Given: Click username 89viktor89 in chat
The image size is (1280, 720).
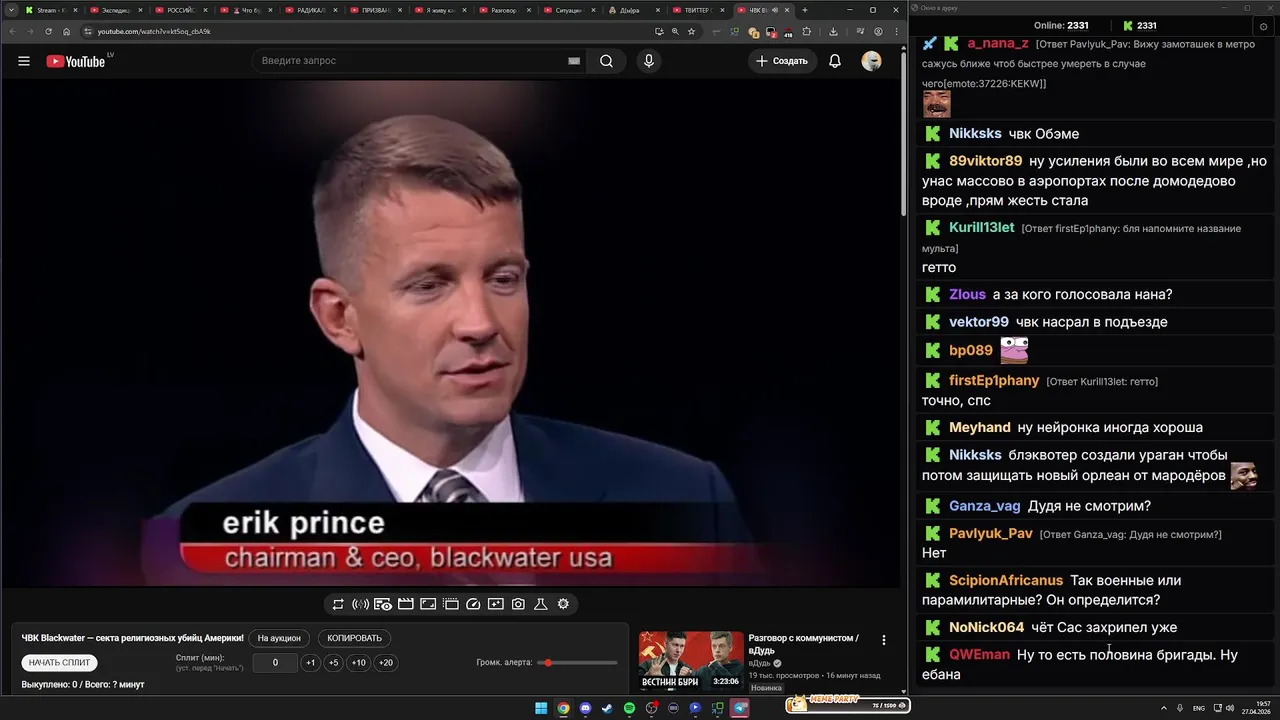Looking at the screenshot, I should pos(986,160).
